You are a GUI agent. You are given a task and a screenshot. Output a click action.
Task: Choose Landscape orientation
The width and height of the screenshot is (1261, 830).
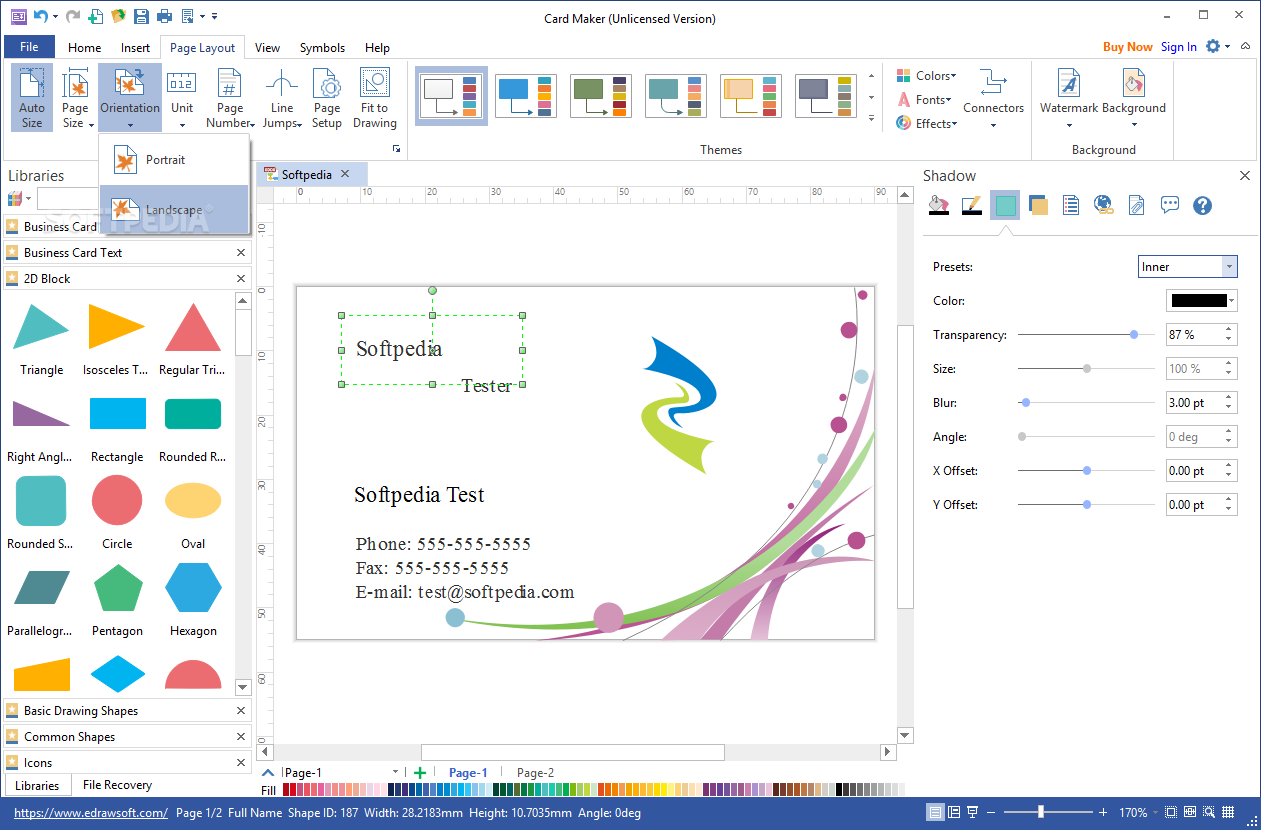pyautogui.click(x=173, y=209)
